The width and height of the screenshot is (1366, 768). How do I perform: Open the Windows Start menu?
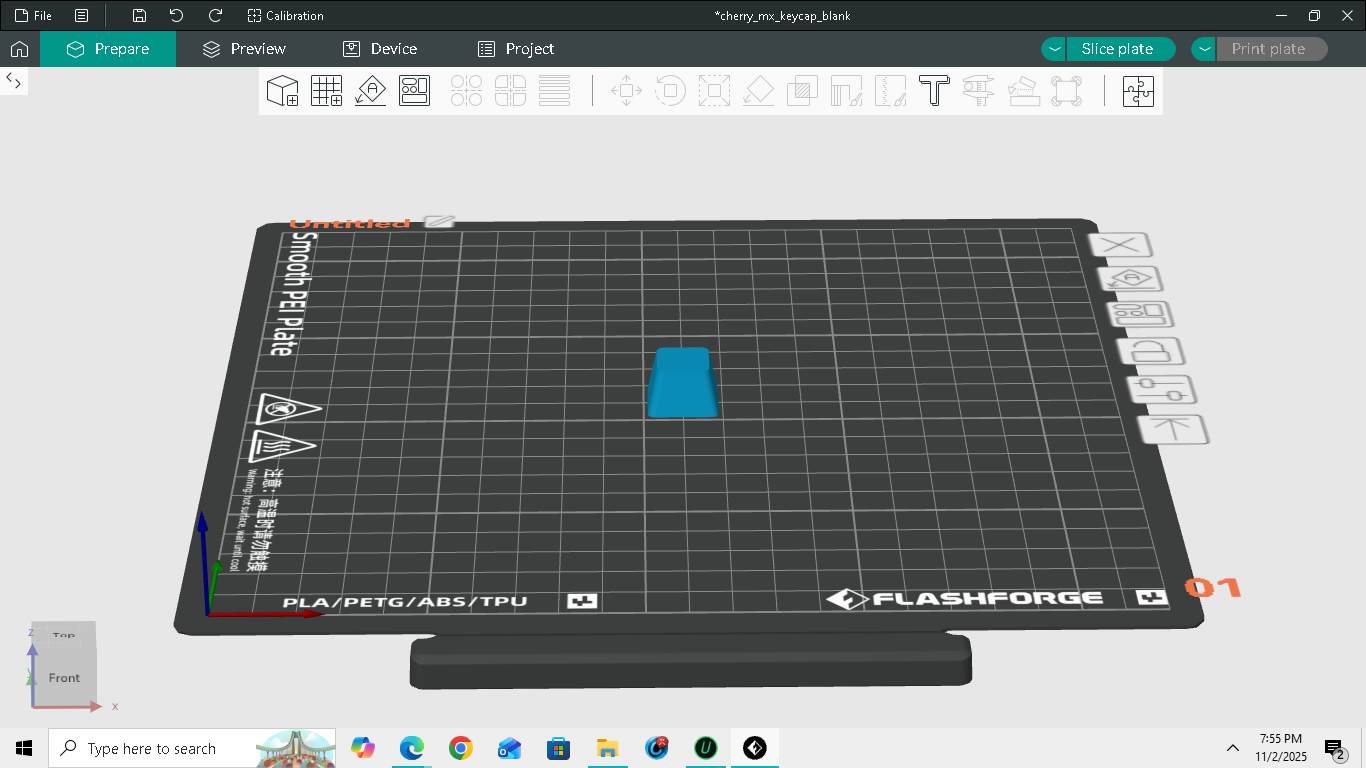24,748
